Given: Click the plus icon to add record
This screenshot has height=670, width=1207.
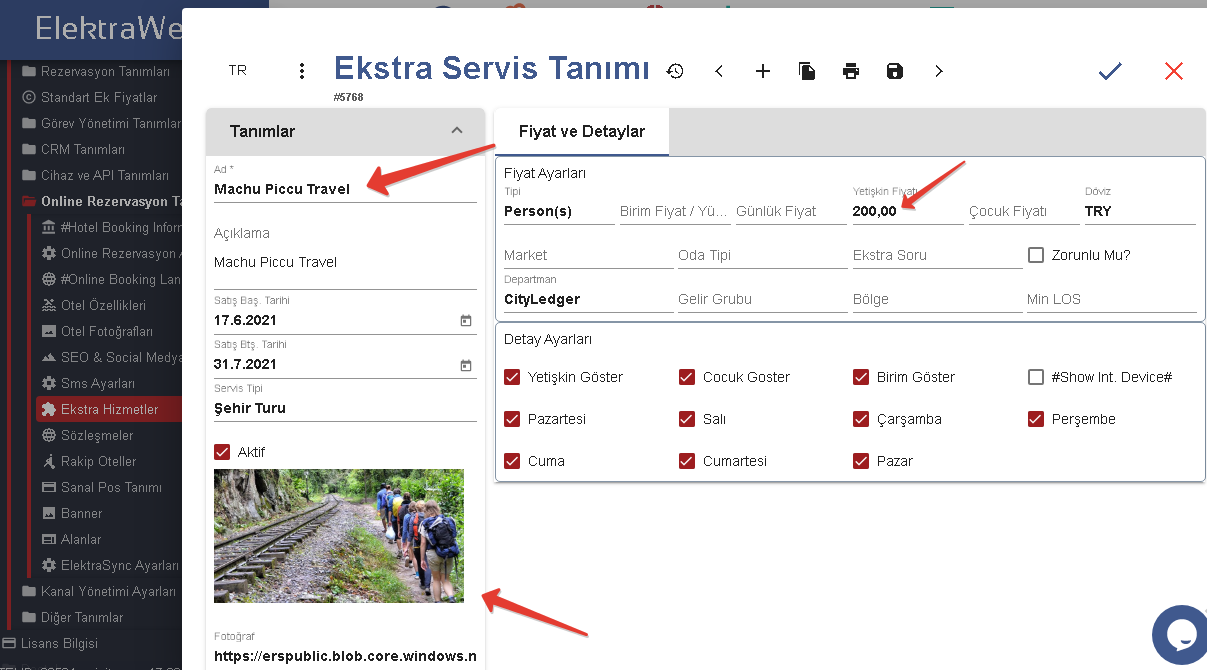Looking at the screenshot, I should [x=763, y=71].
